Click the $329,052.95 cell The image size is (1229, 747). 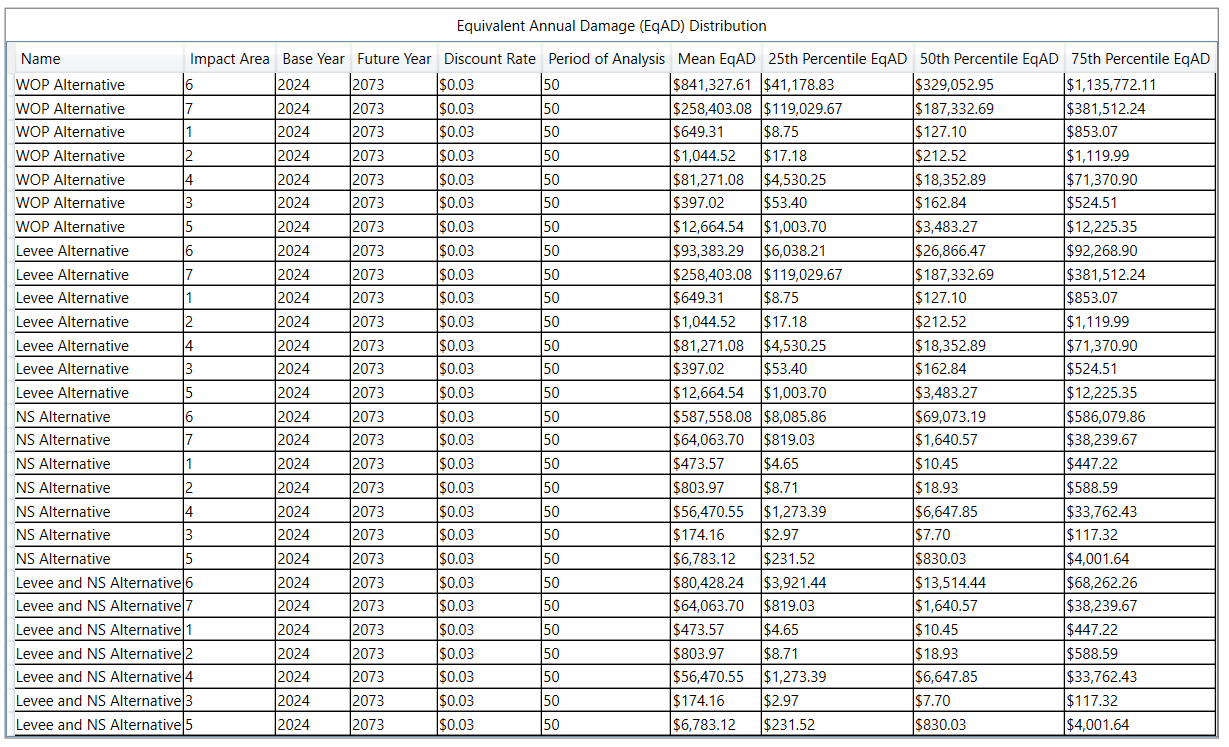click(x=989, y=85)
